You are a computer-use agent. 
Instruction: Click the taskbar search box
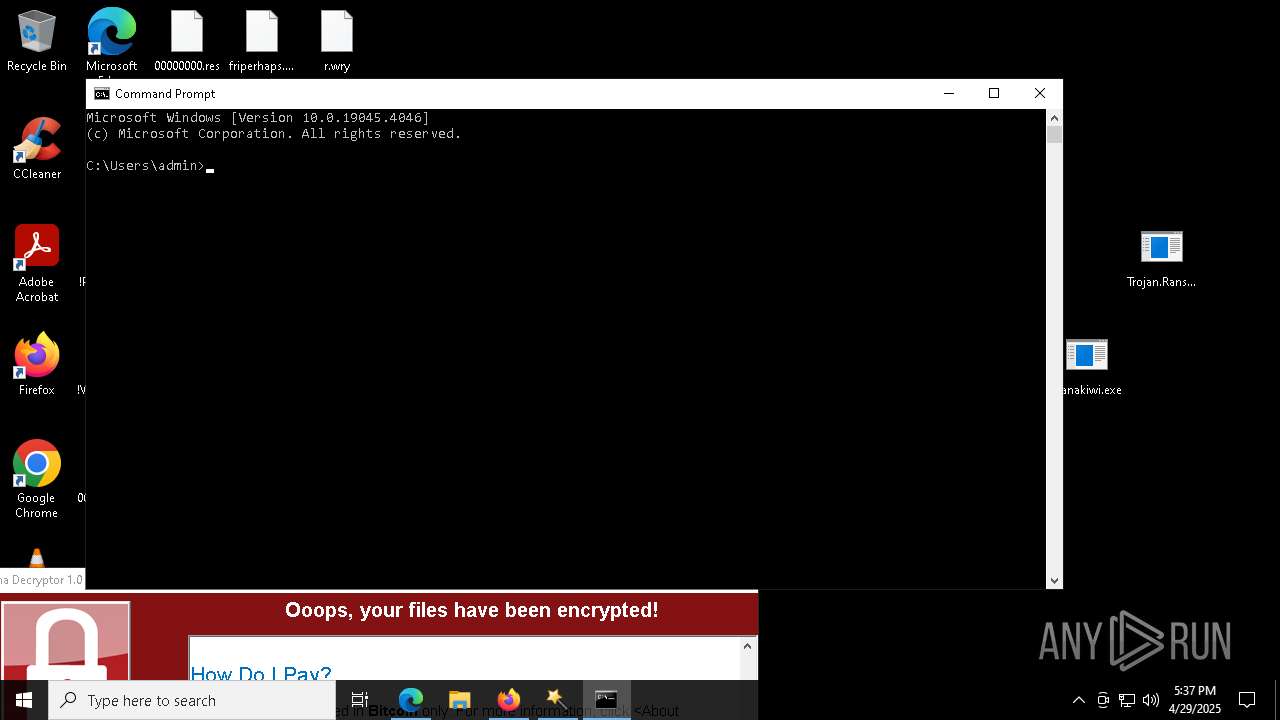click(x=192, y=700)
